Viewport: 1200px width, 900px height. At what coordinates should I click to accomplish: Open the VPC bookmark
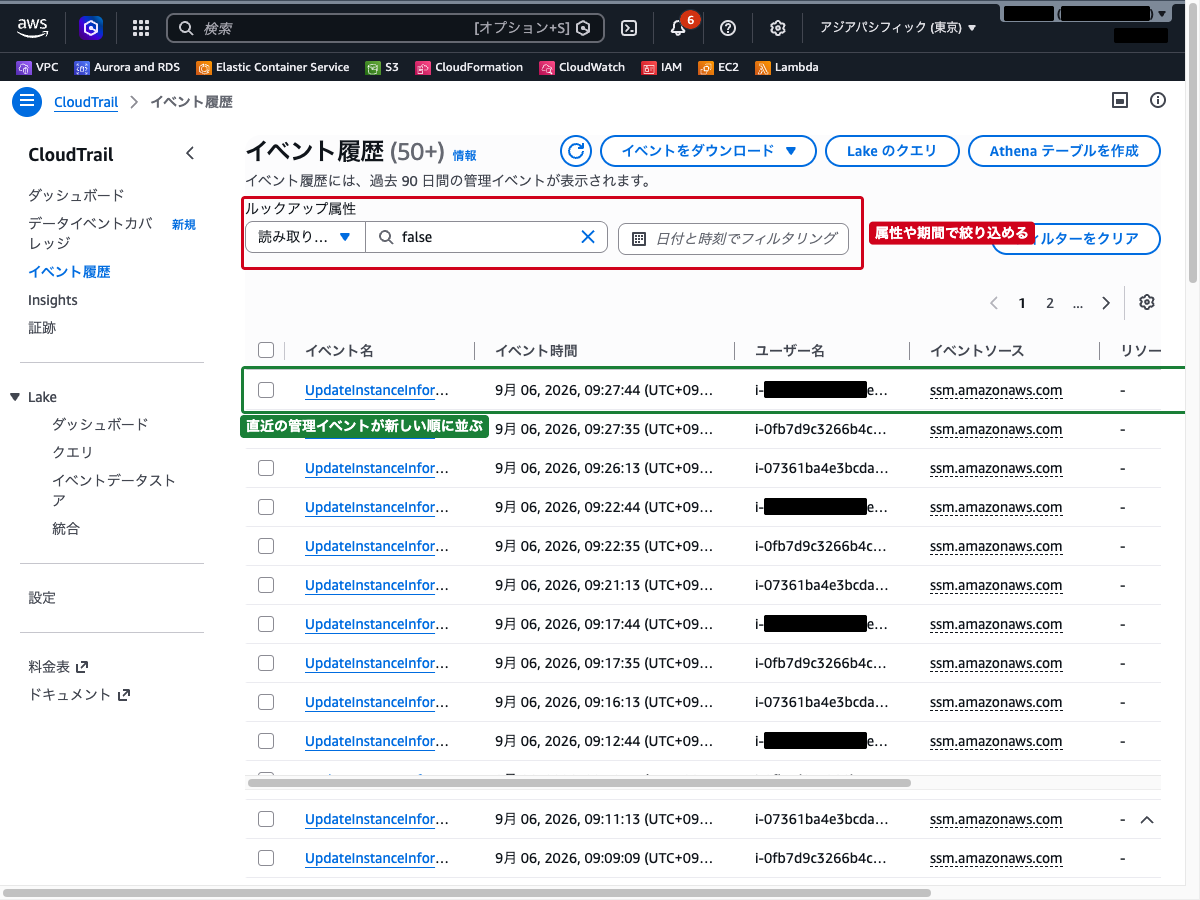(38, 67)
